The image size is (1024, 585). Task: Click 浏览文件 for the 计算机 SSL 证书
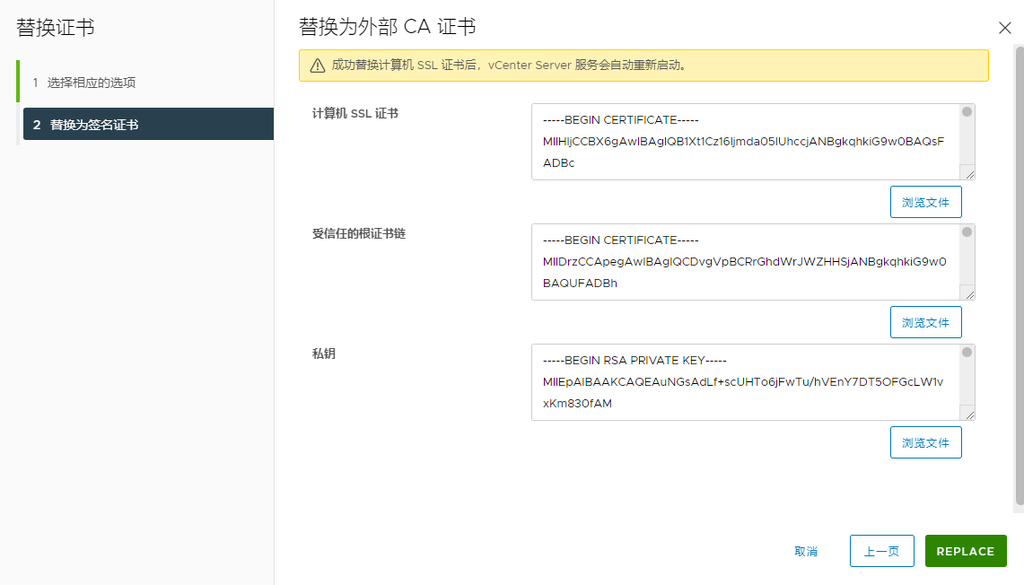click(x=925, y=202)
